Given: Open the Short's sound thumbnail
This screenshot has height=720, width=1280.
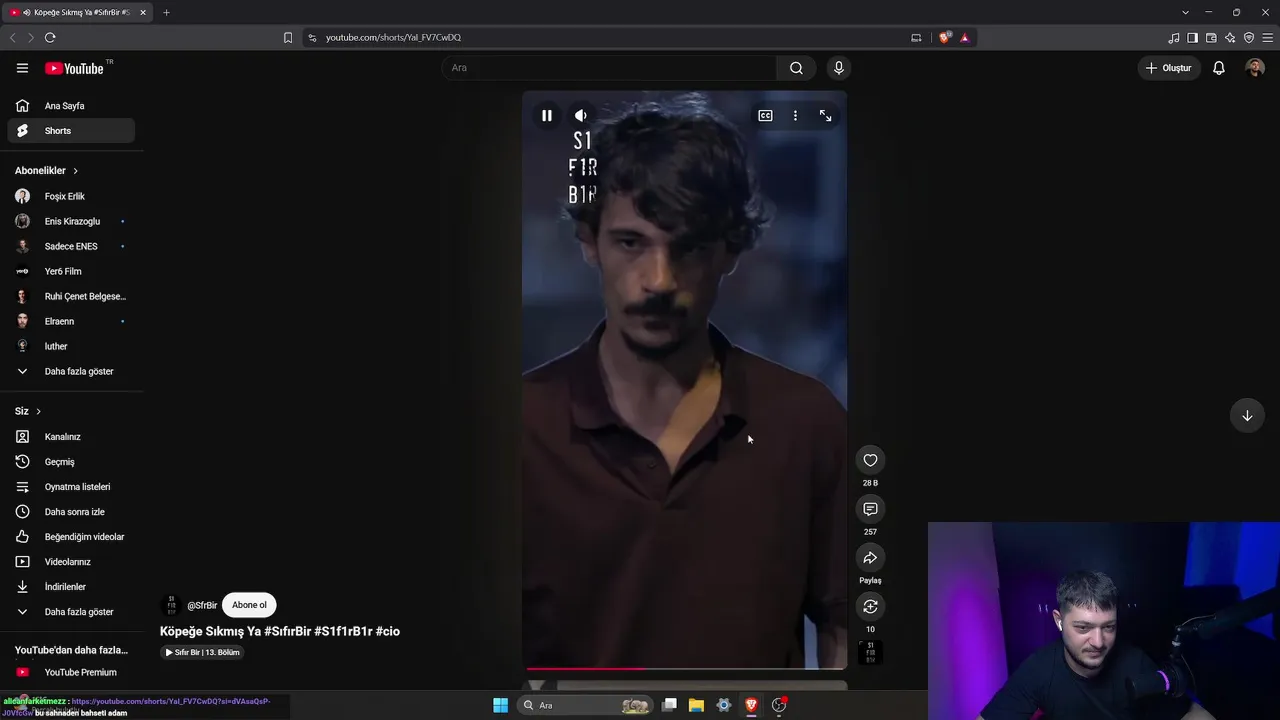Looking at the screenshot, I should coord(870,653).
